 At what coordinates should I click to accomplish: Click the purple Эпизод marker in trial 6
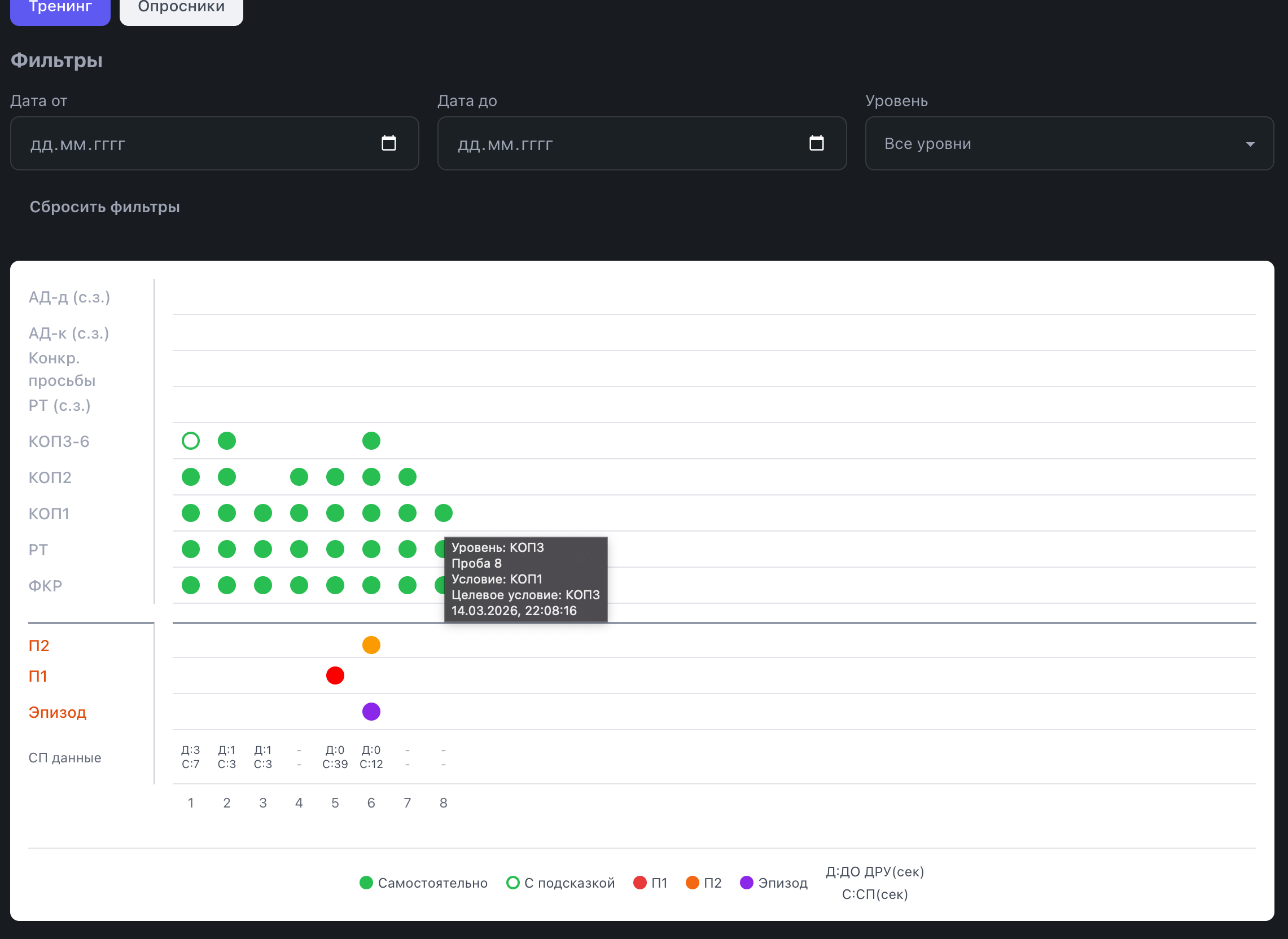(x=371, y=712)
